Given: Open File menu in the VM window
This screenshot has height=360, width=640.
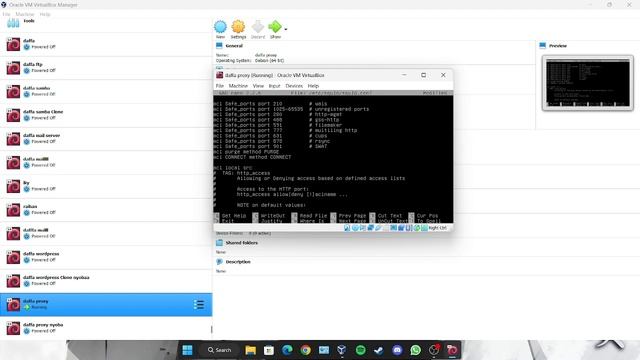Looking at the screenshot, I should (220, 86).
